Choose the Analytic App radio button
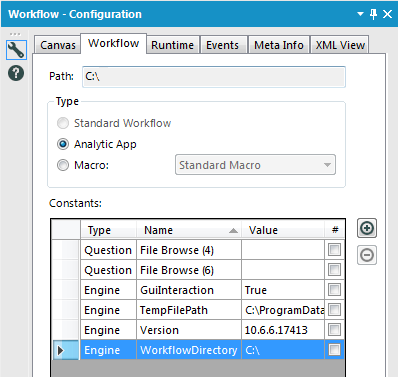 click(63, 144)
